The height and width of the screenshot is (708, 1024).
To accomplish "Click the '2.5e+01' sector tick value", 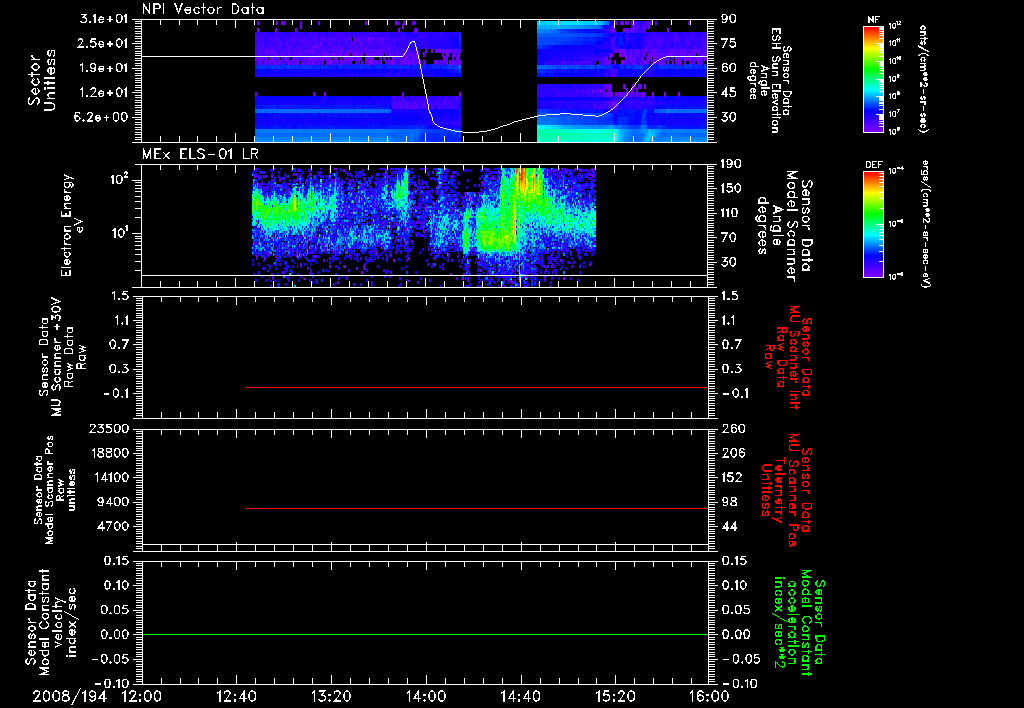I will click(x=104, y=43).
